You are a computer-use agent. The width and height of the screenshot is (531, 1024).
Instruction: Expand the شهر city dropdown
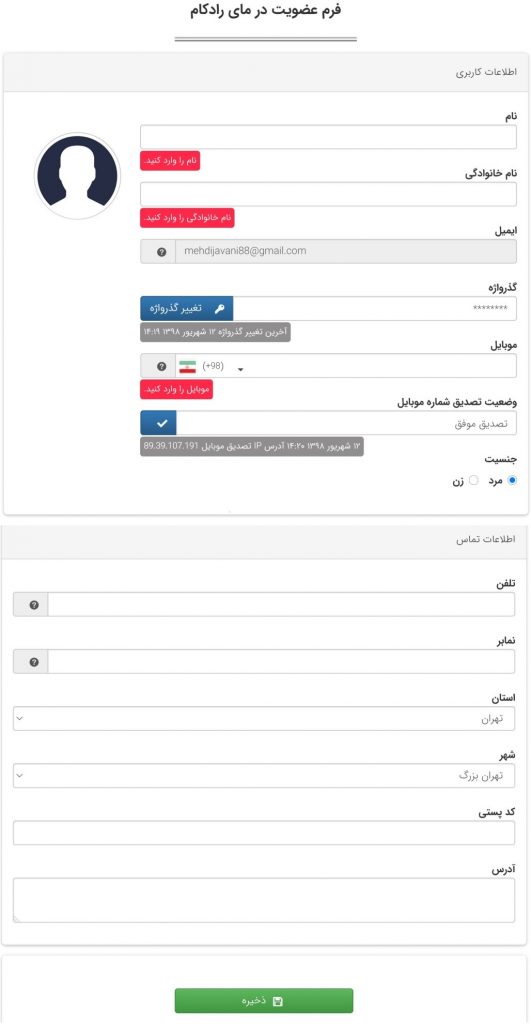pos(263,776)
